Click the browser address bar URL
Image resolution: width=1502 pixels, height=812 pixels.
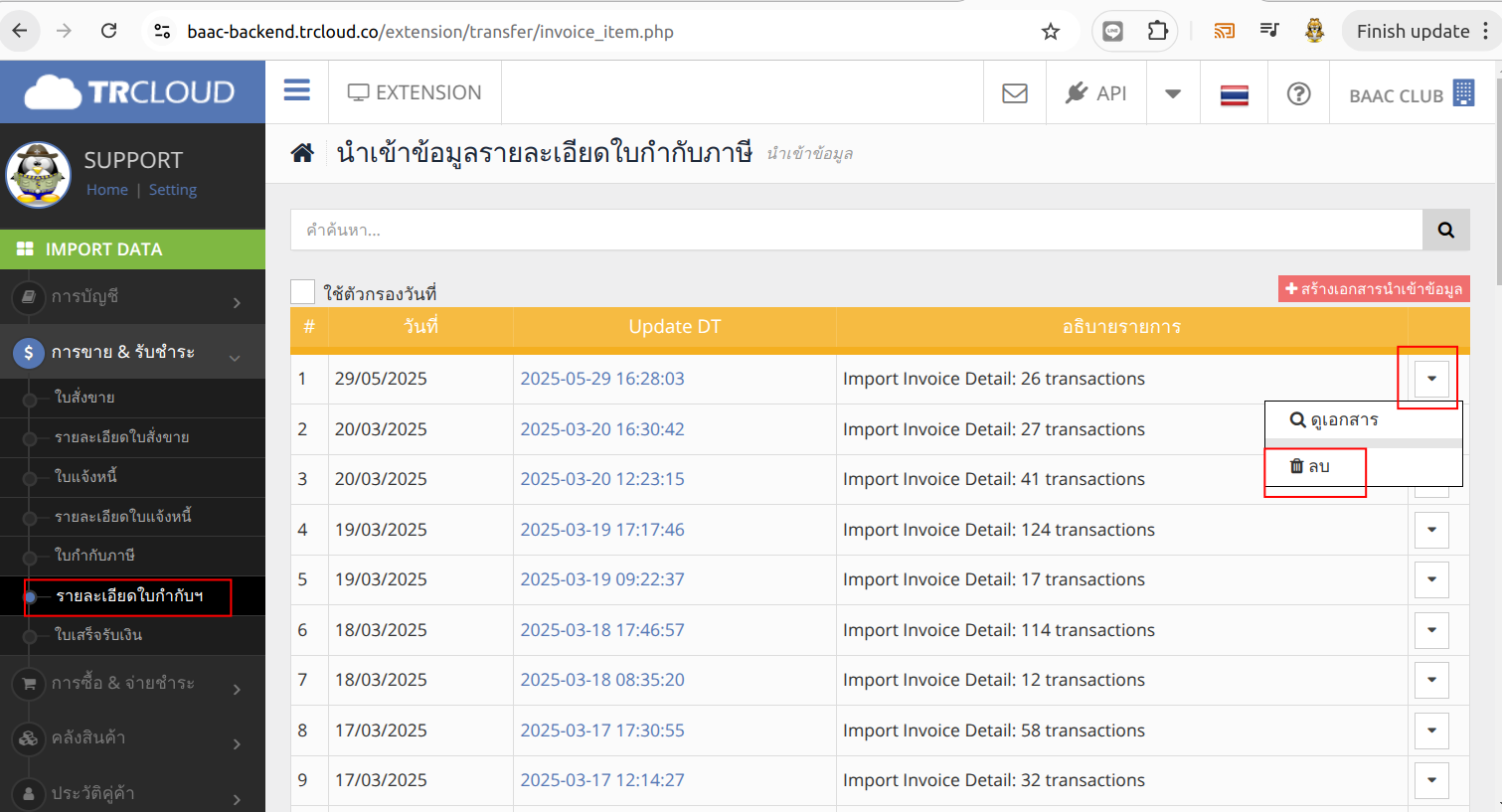[x=430, y=32]
